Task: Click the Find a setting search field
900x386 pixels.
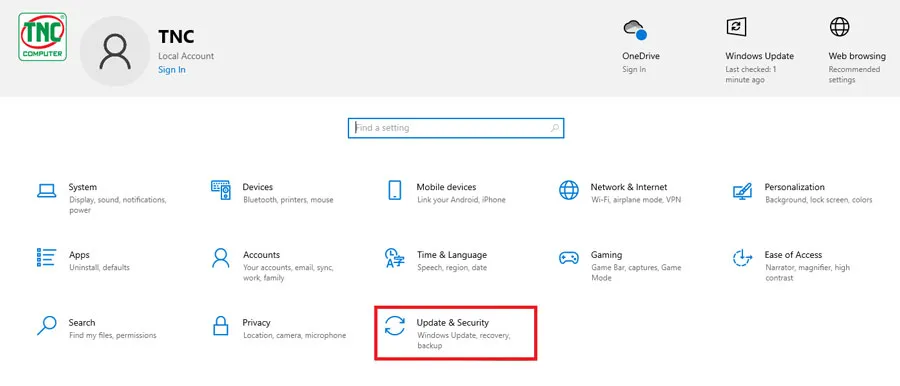Action: tap(456, 128)
